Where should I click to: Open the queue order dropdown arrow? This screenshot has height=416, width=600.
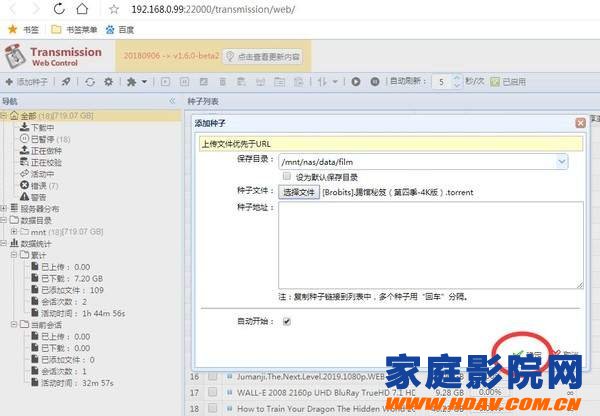[335, 82]
